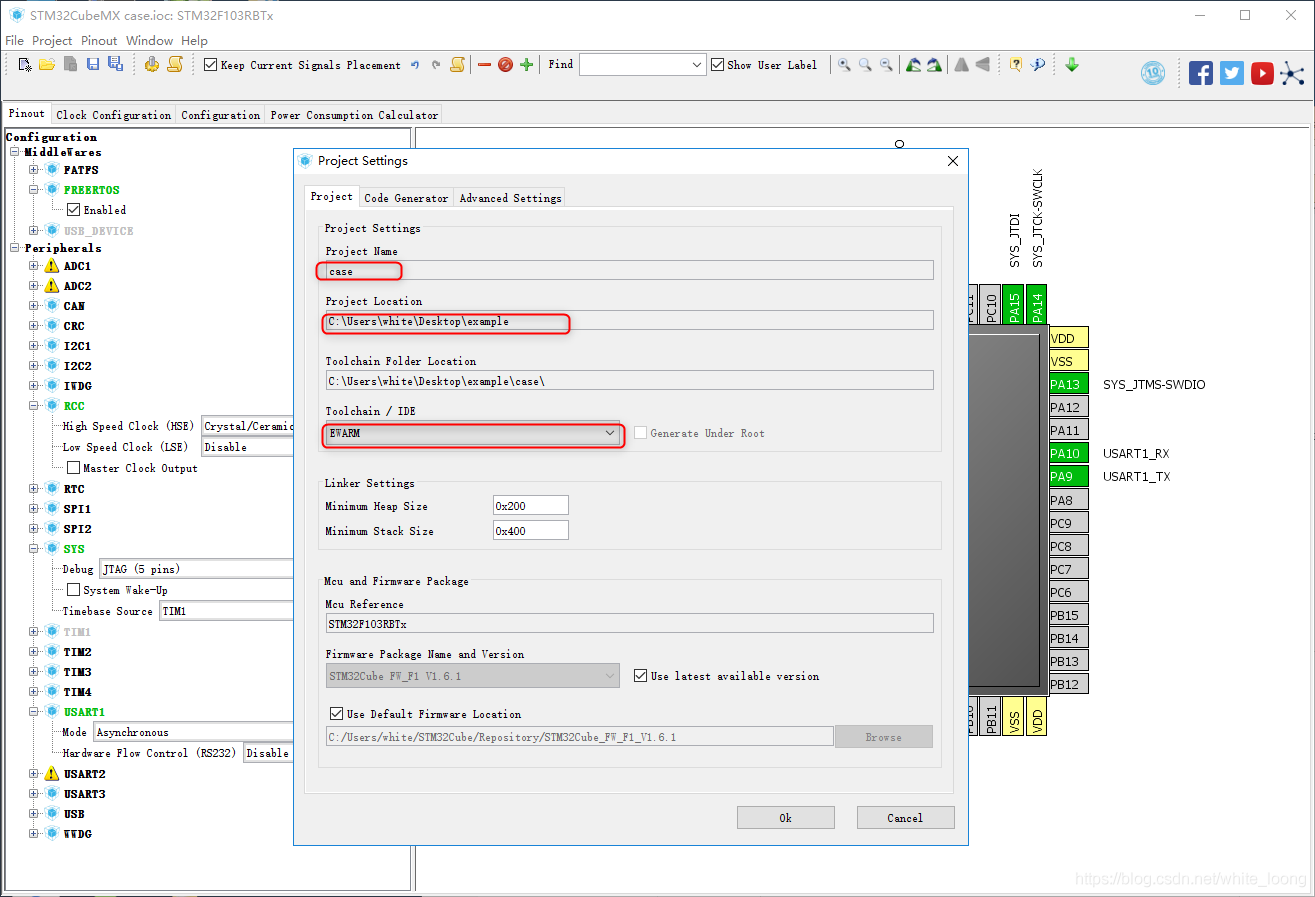This screenshot has width=1315, height=897.
Task: Open the Twitter link icon
Action: pos(1232,73)
